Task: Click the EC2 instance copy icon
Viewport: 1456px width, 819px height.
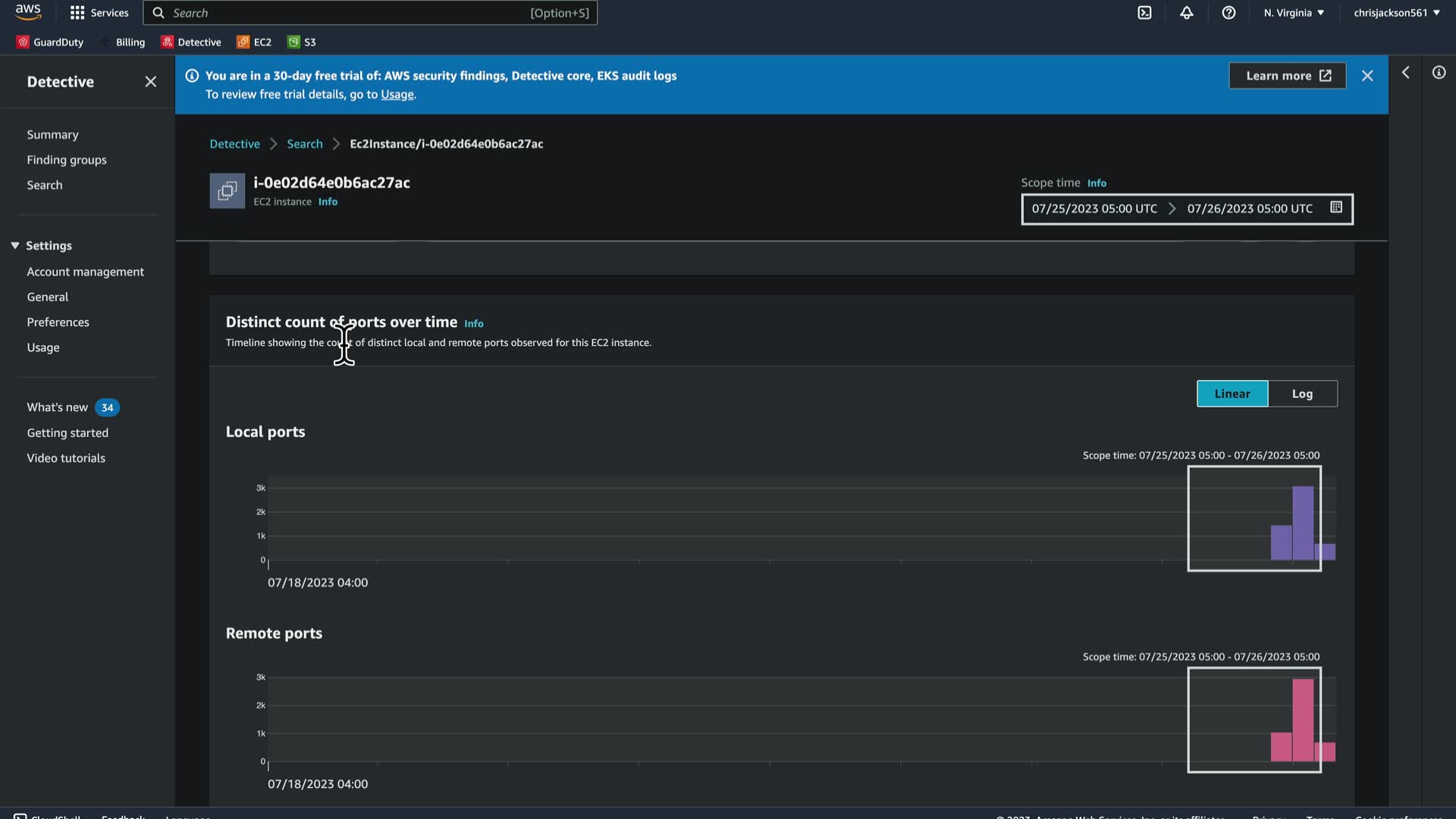Action: [227, 191]
